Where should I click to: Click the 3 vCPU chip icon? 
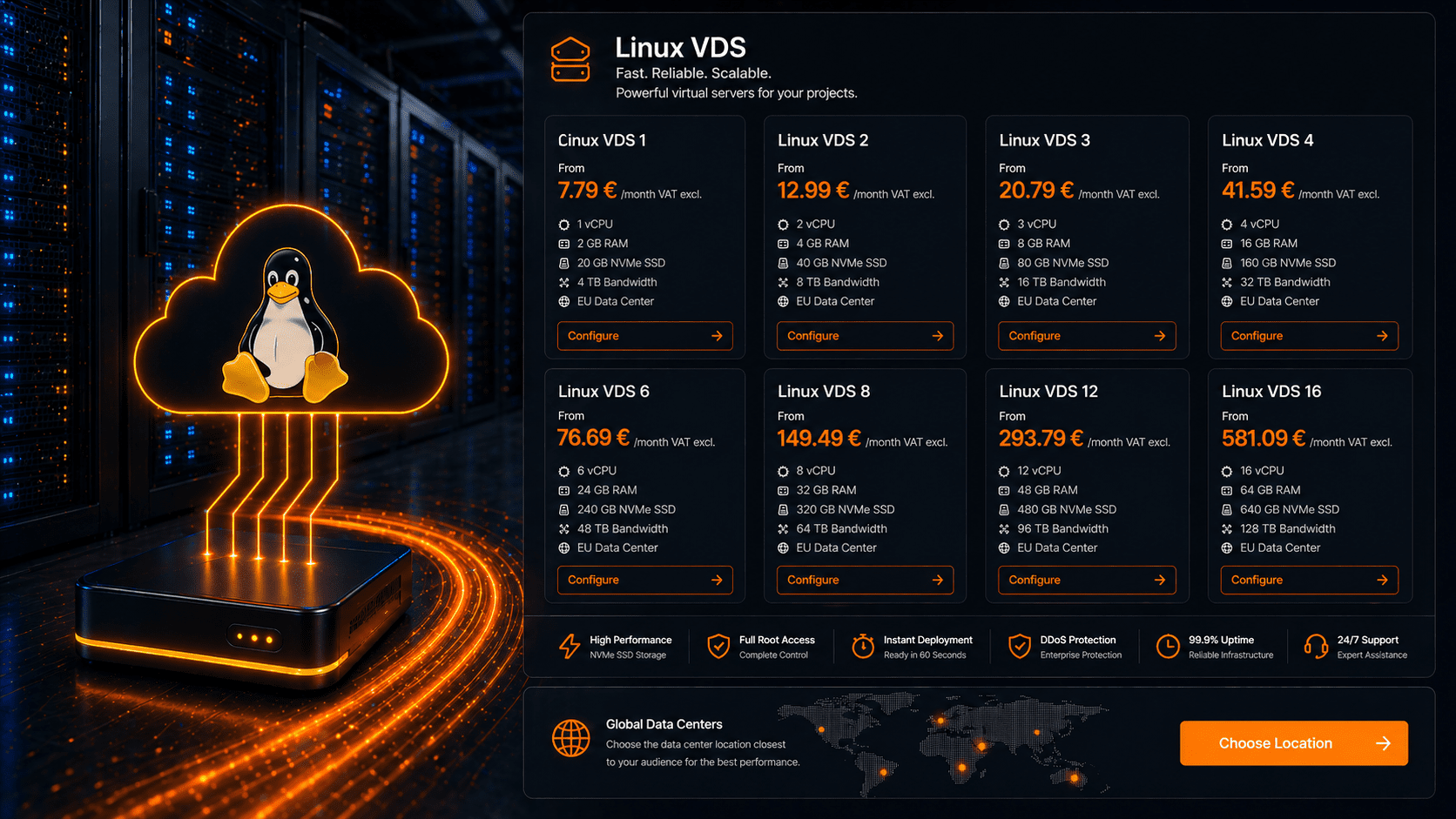(1004, 225)
